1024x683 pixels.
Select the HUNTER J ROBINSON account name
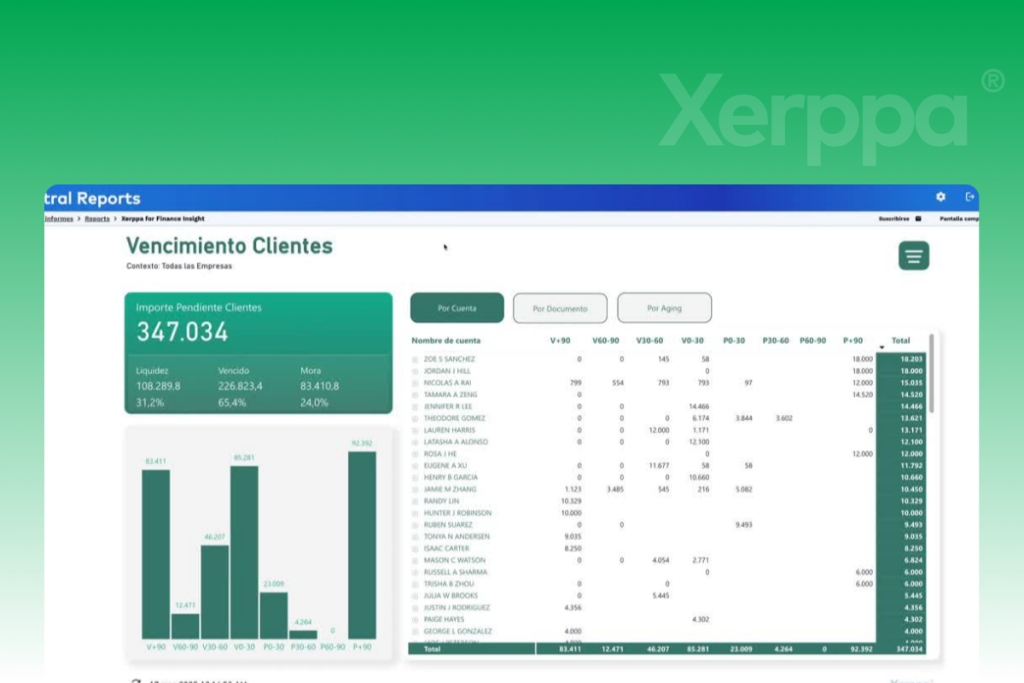click(x=457, y=513)
